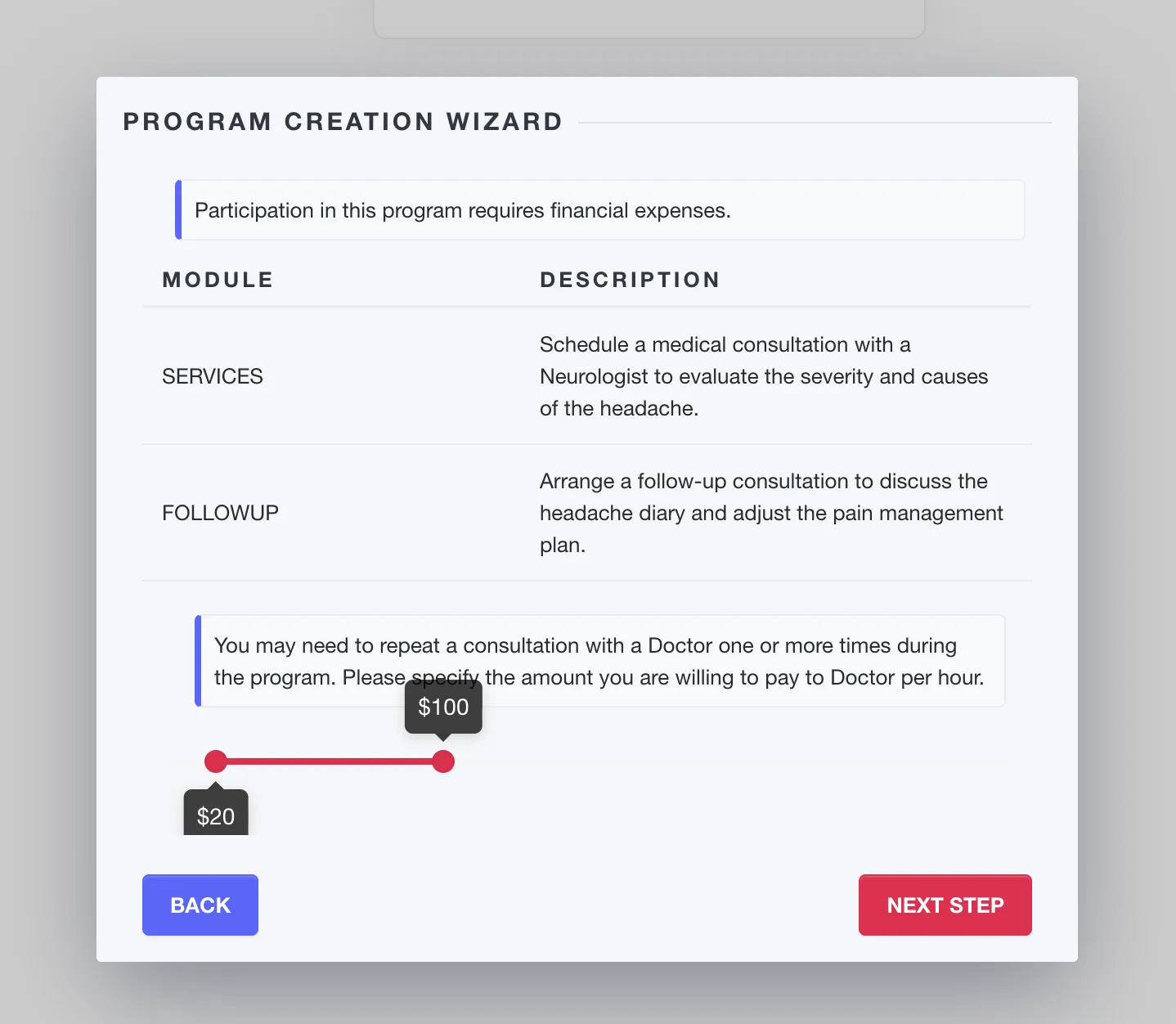Click the financial expenses notice banner
Image resolution: width=1176 pixels, height=1024 pixels.
[600, 210]
